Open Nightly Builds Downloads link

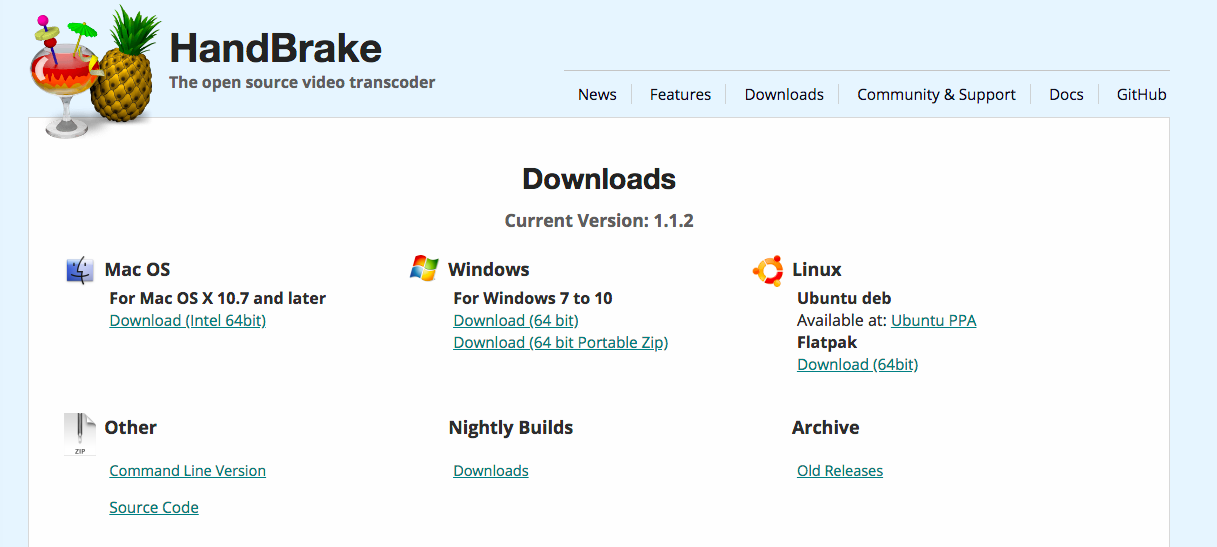tap(491, 471)
